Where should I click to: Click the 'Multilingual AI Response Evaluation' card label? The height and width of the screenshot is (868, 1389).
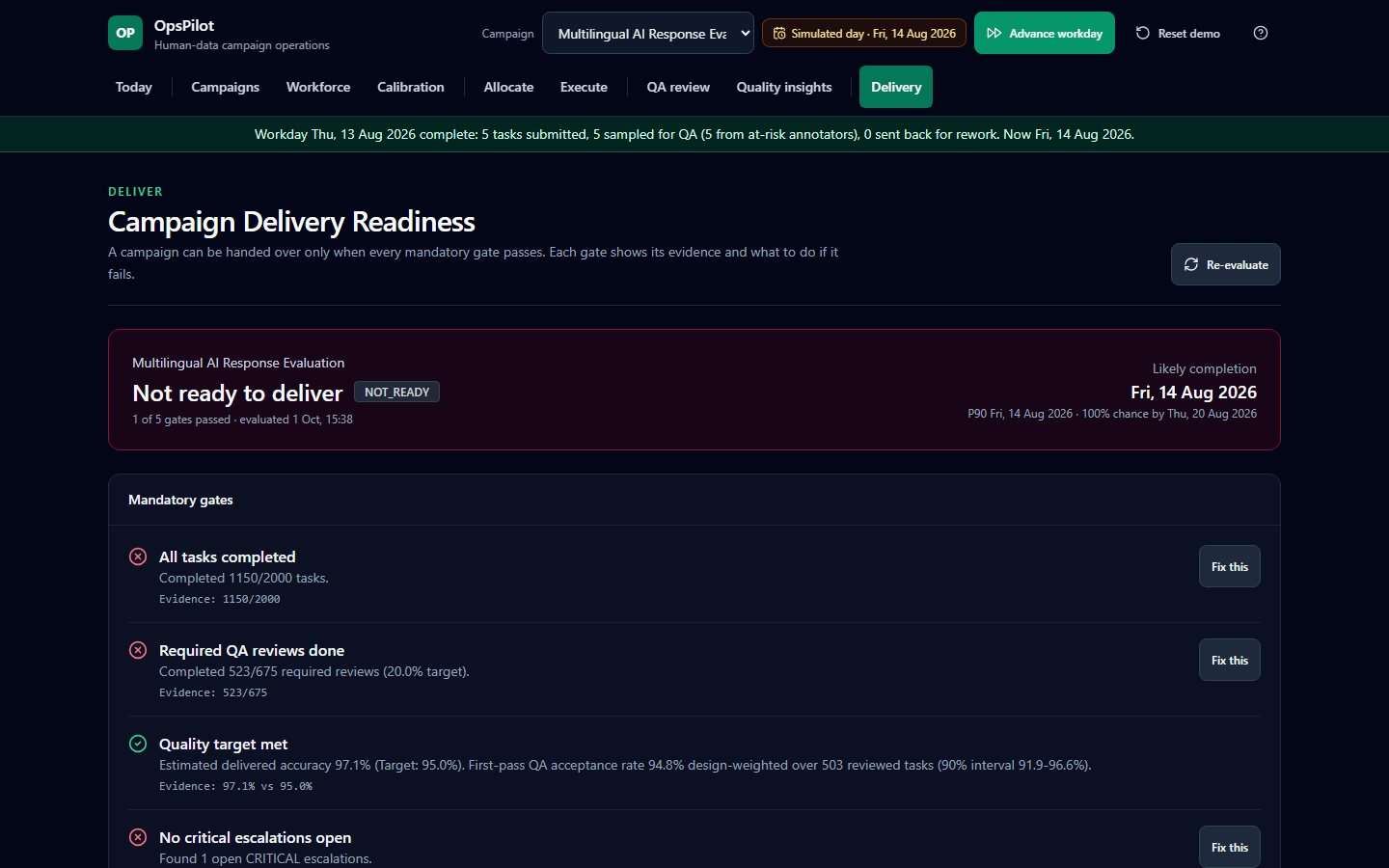(x=238, y=363)
